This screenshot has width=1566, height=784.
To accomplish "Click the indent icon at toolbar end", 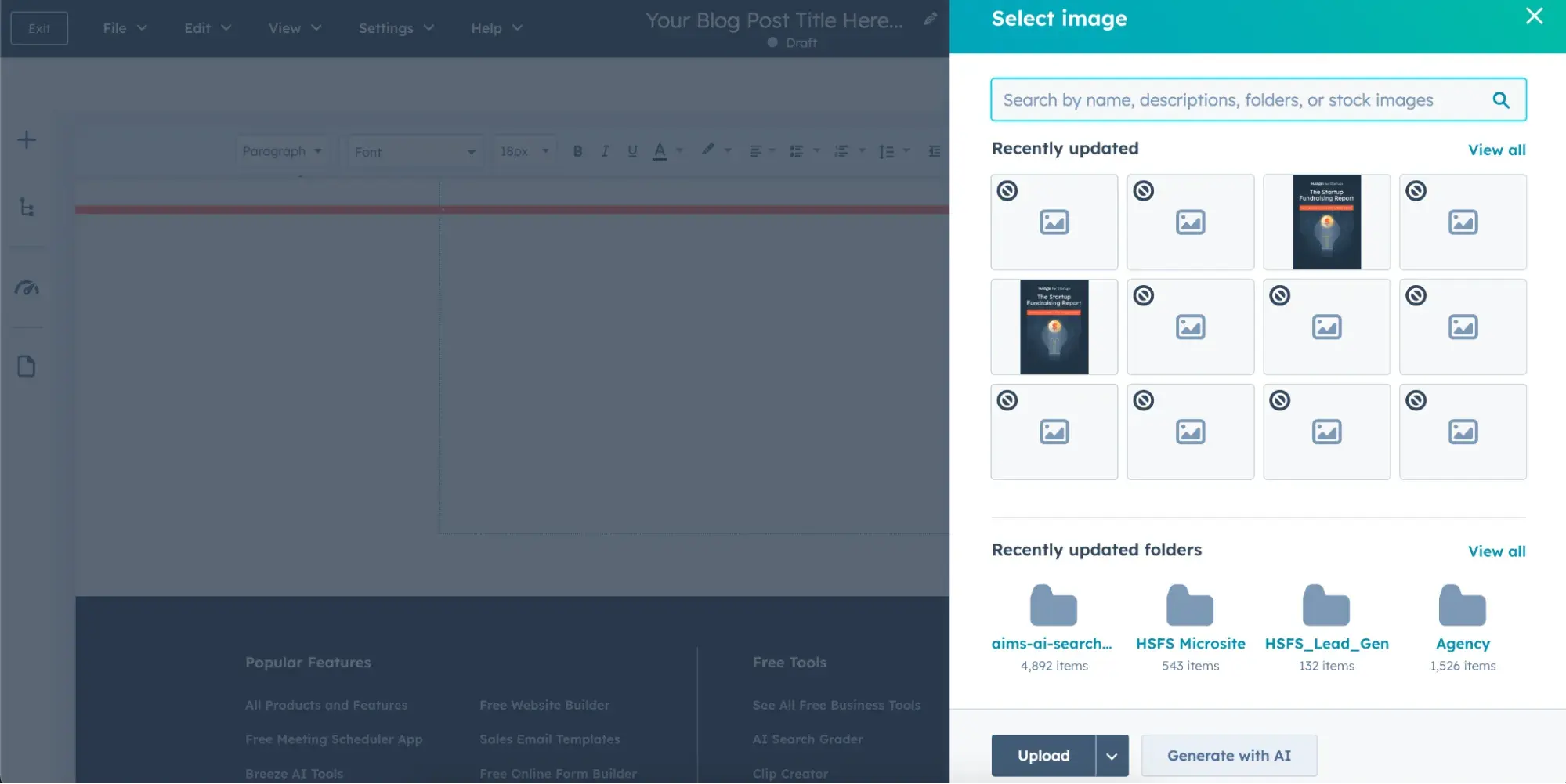I will point(934,151).
